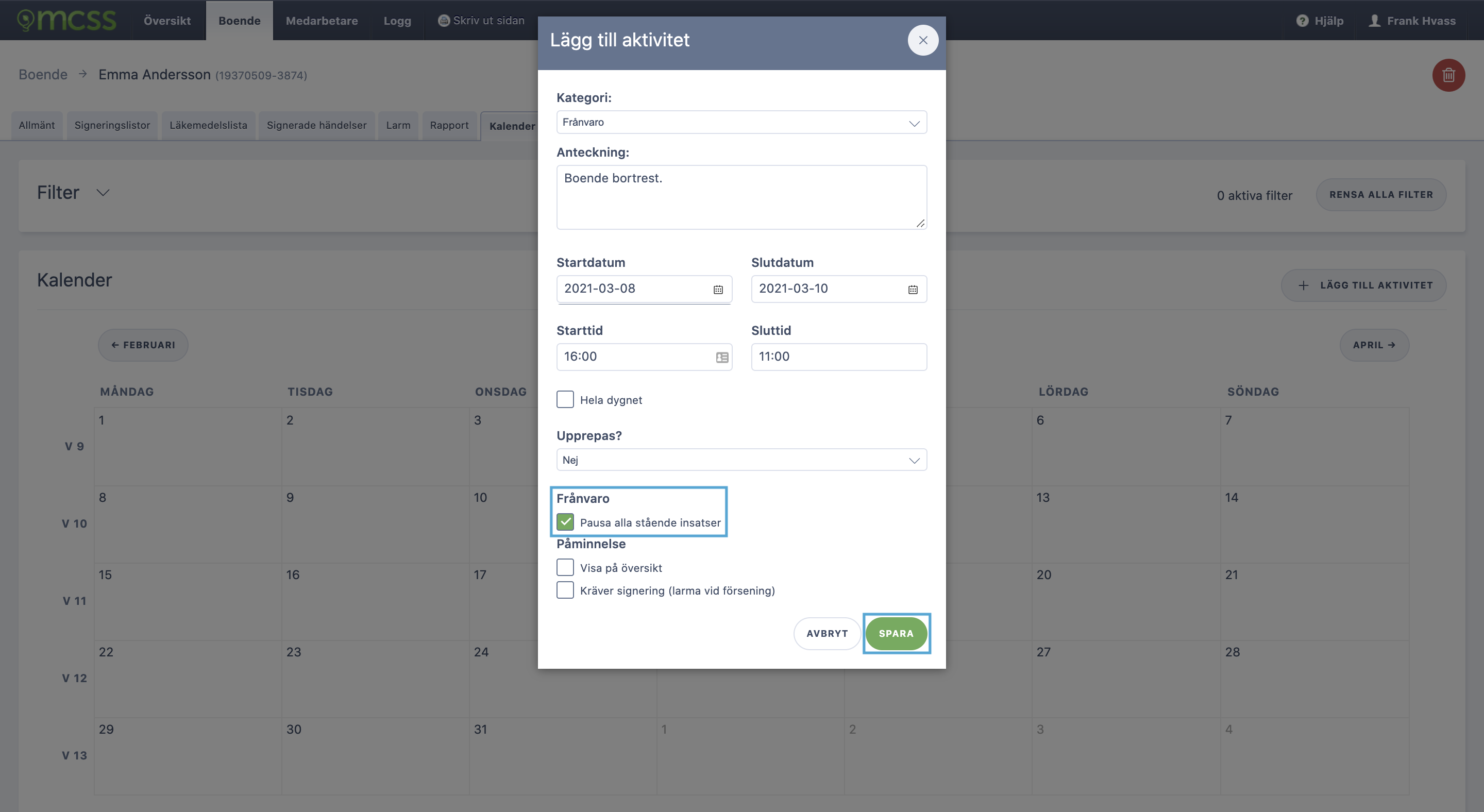1484x812 pixels.
Task: Select calendar day 6 on Saturday
Action: (1126, 446)
